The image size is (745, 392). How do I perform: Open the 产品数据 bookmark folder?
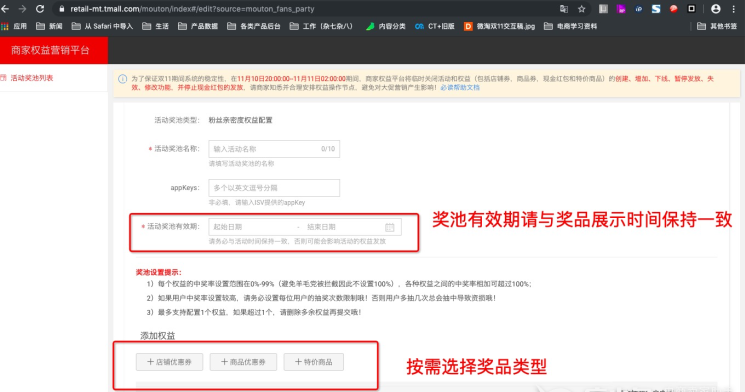(x=198, y=26)
